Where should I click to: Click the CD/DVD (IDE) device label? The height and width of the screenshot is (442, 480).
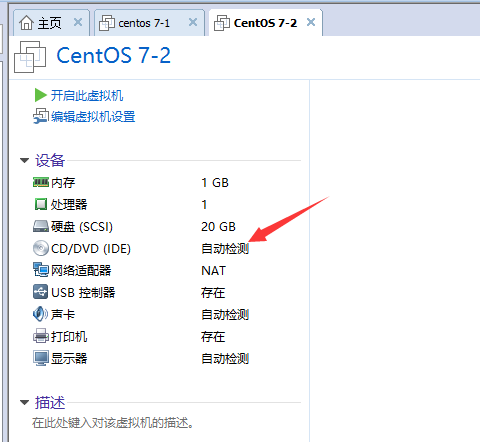pos(91,249)
